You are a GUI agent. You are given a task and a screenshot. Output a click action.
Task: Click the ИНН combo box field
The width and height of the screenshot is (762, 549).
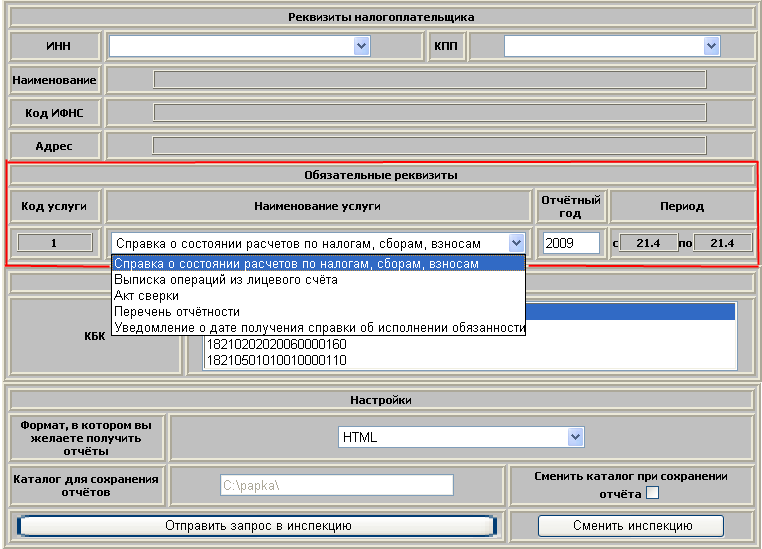click(x=239, y=46)
